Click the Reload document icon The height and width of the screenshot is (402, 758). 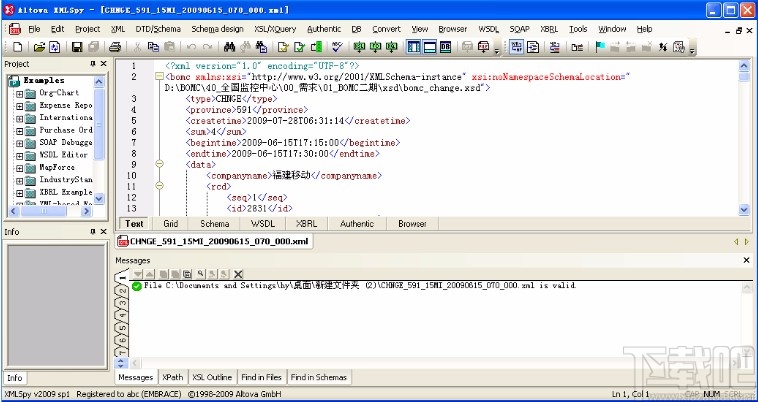point(54,47)
